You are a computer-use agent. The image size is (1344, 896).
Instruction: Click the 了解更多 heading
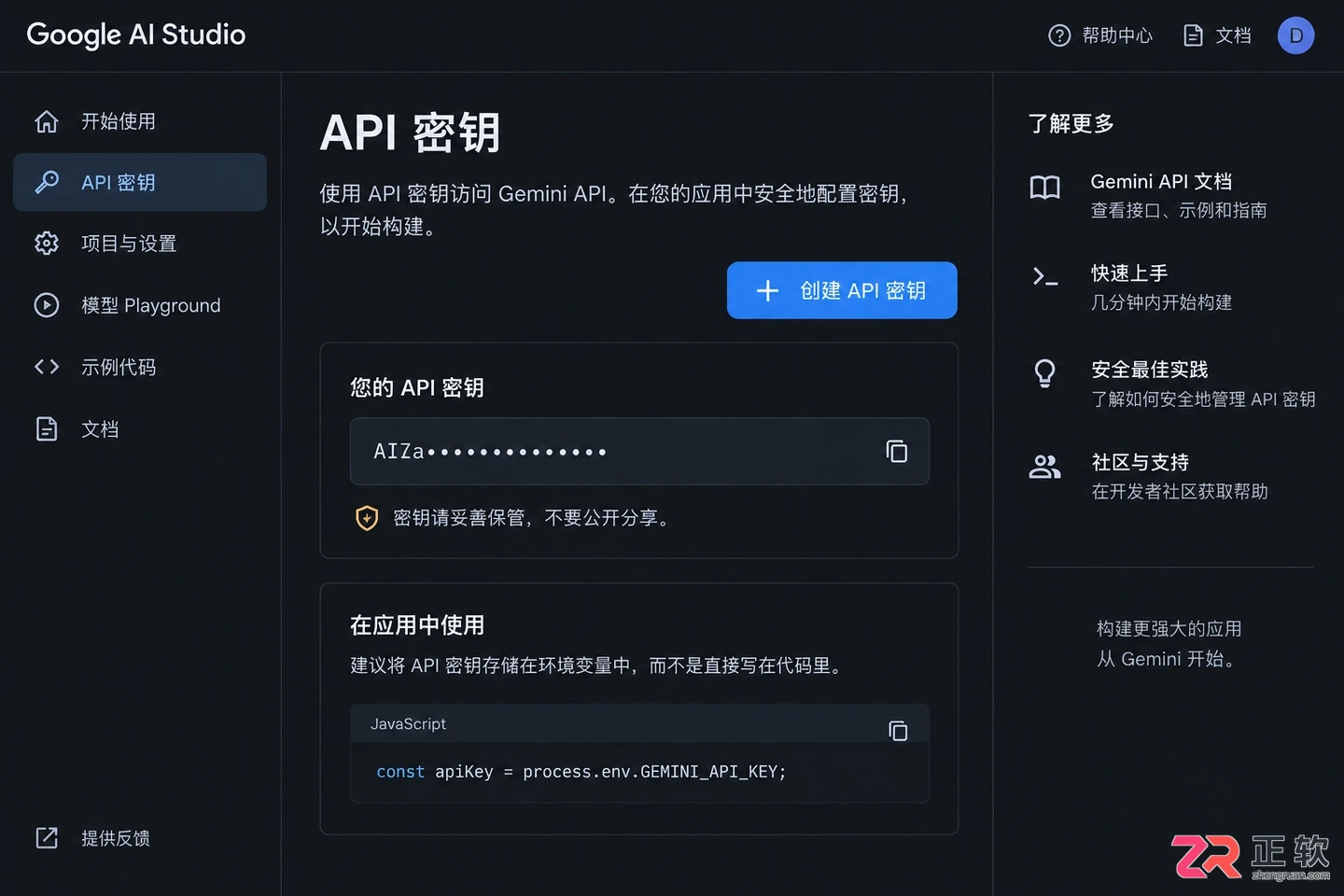click(x=1071, y=123)
